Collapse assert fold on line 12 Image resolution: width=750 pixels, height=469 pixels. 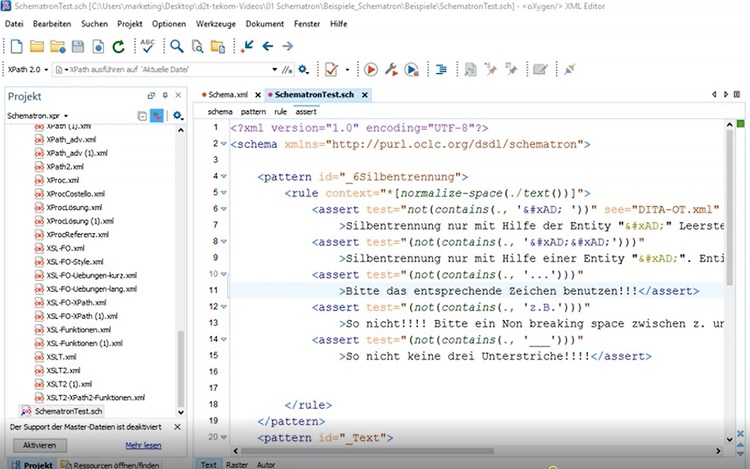click(223, 306)
